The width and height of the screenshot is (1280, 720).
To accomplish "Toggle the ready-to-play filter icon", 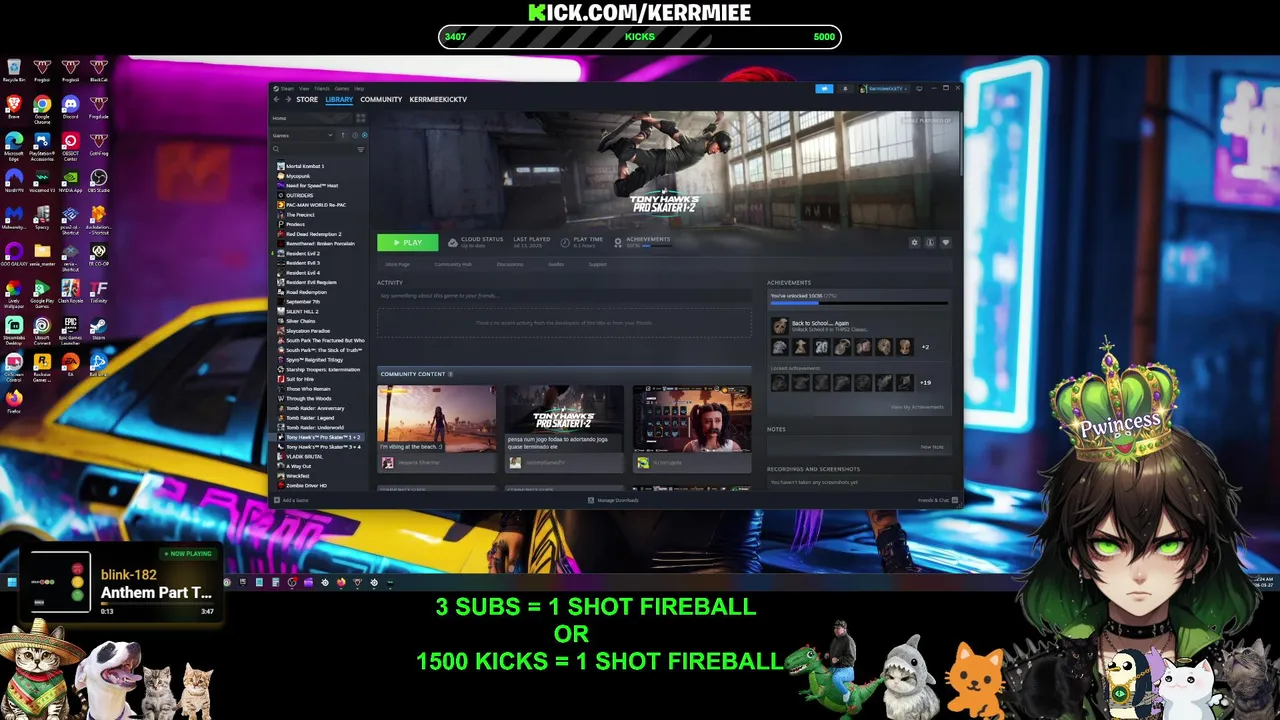I will [x=365, y=135].
